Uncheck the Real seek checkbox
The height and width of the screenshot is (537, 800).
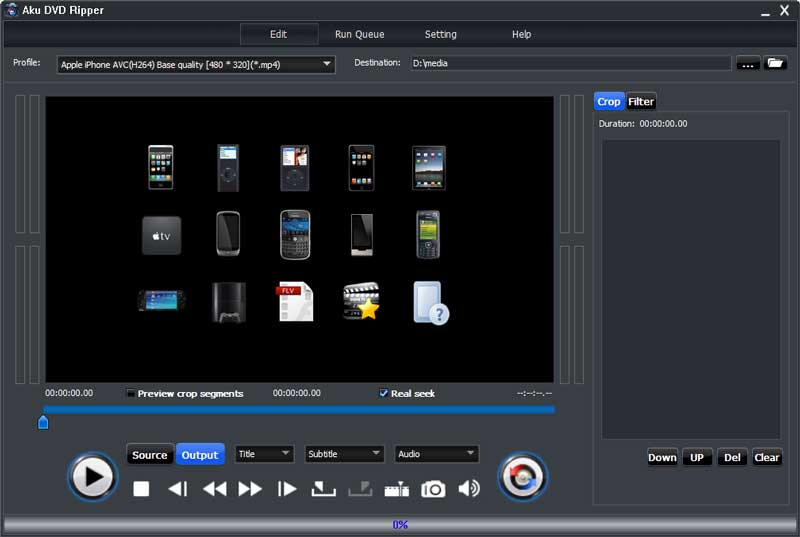[x=384, y=394]
